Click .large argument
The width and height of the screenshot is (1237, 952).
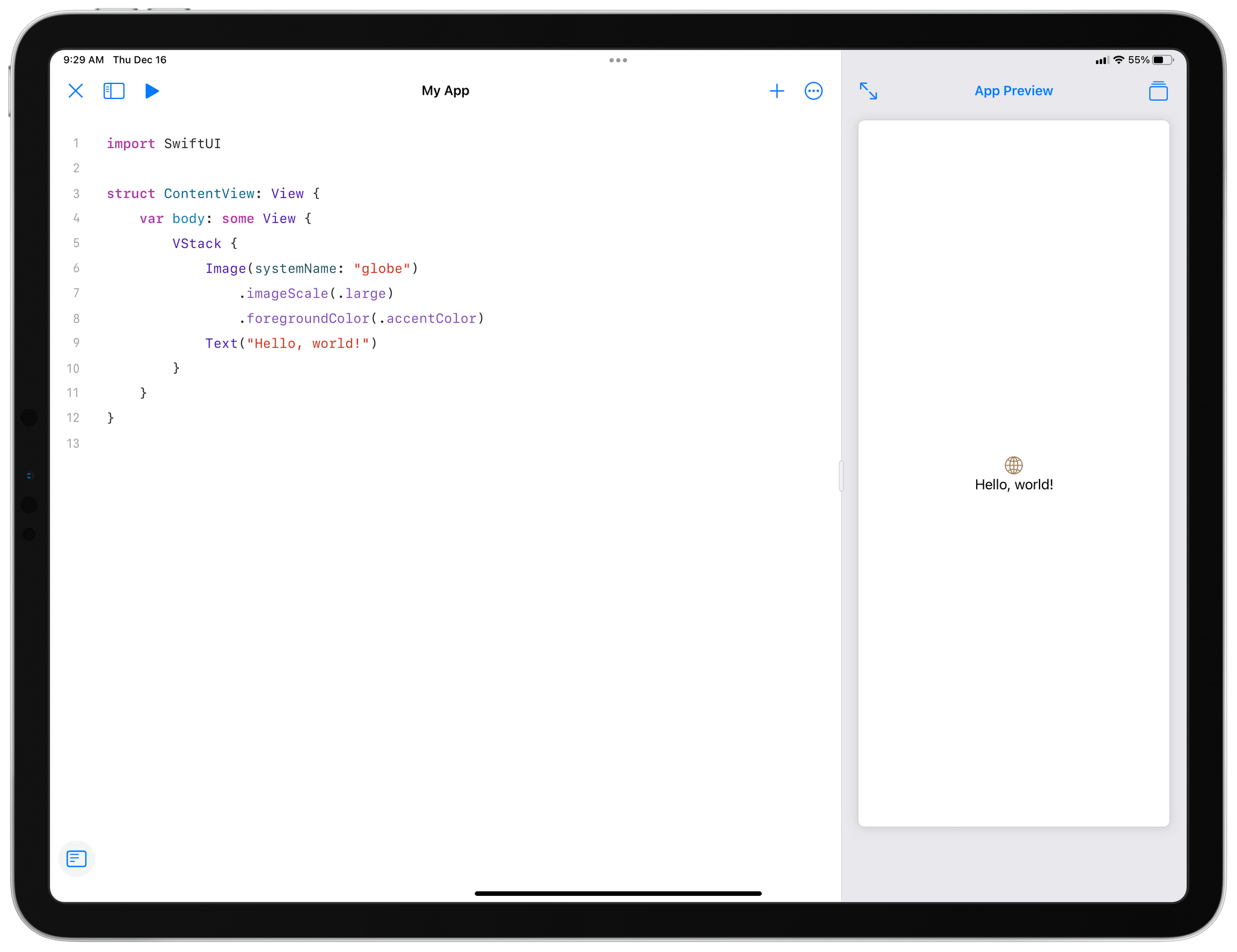362,294
